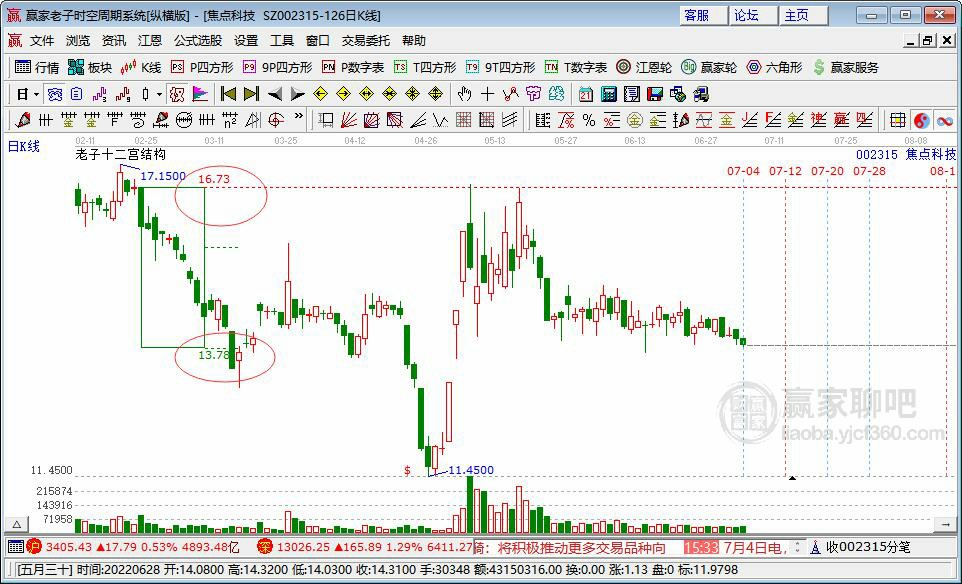The height and width of the screenshot is (584, 962).
Task: Click the 客服 customer service button
Action: coord(703,15)
